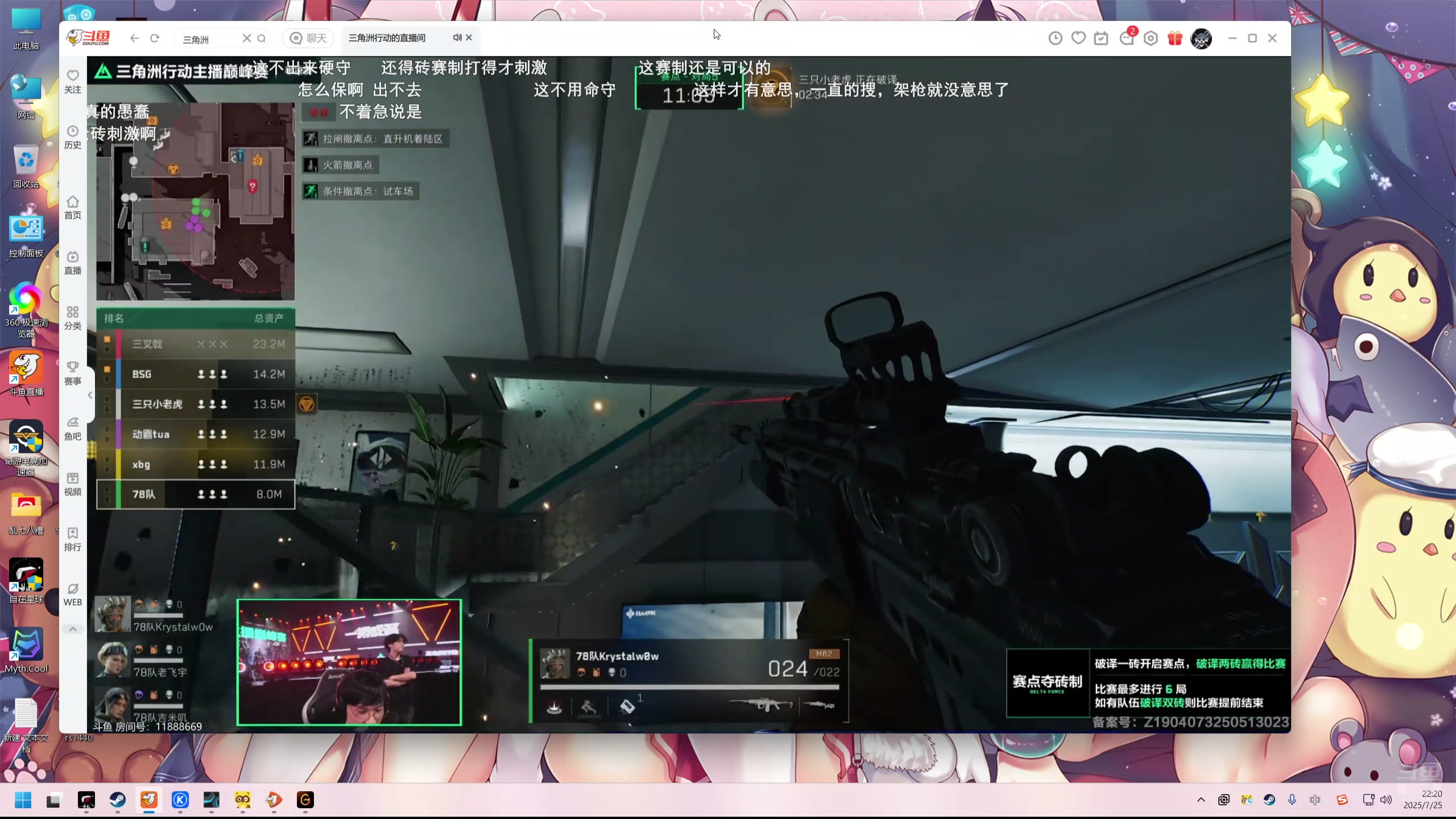
Task: Collapse sidebar list with the up chevron
Action: click(73, 629)
